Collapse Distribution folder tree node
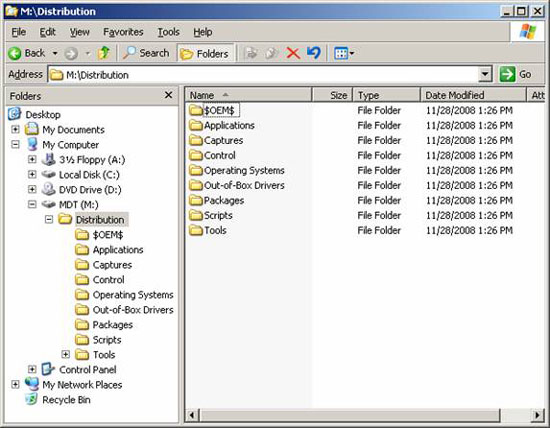Image resolution: width=550 pixels, height=428 pixels. pos(49,220)
